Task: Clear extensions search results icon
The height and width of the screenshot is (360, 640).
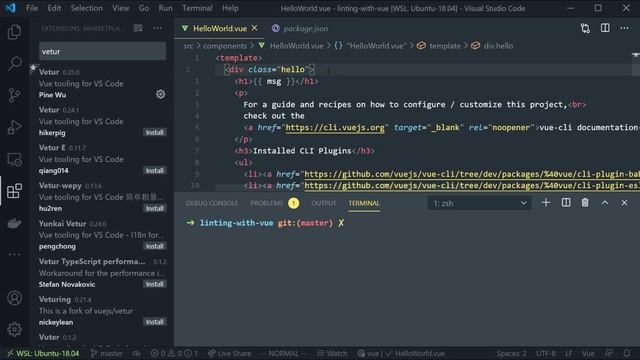Action: 138,28
